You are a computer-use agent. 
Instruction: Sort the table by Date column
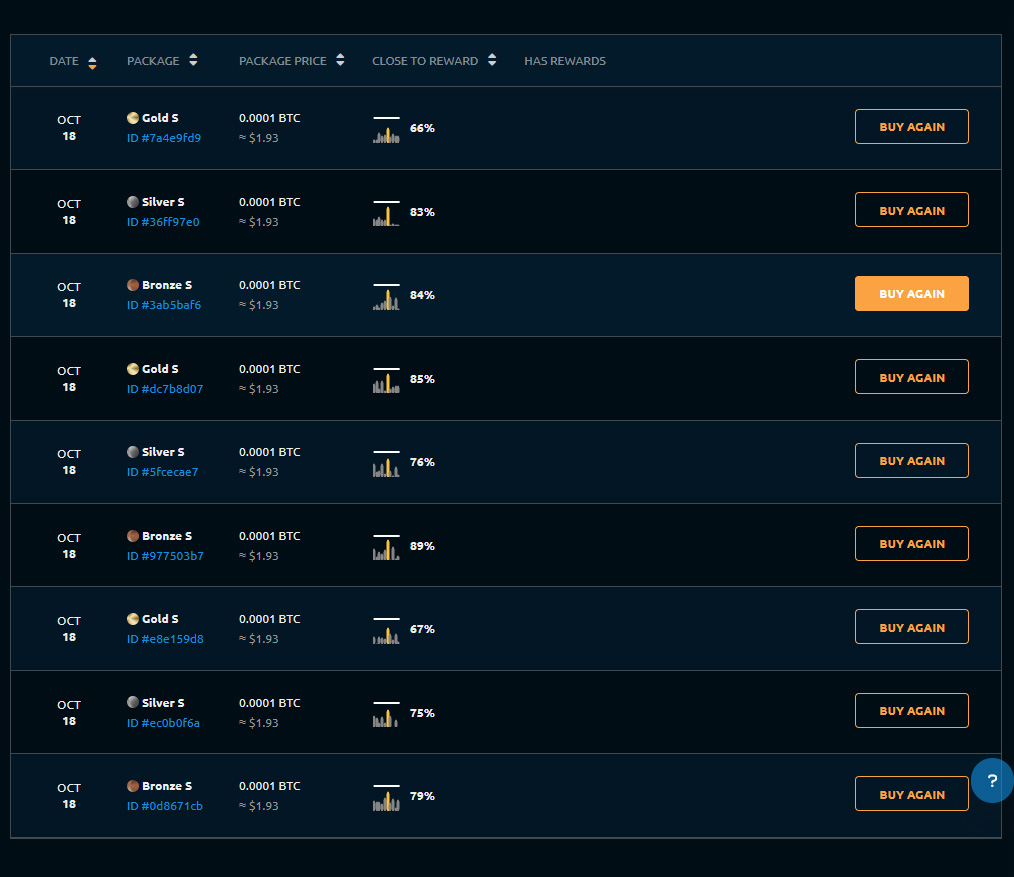pos(72,61)
